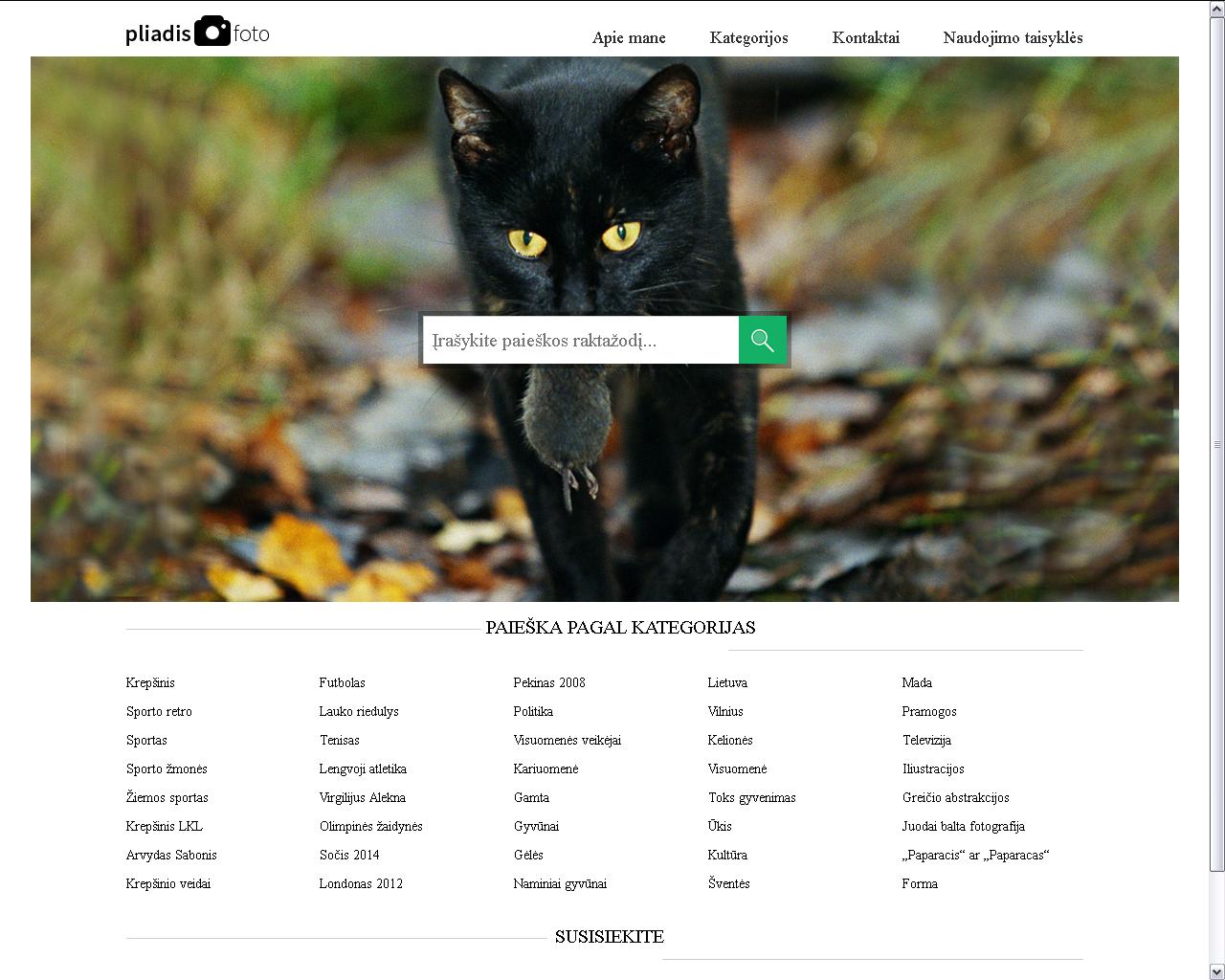
Task: Click the vertical scrollbar thumb
Action: (x=1217, y=444)
